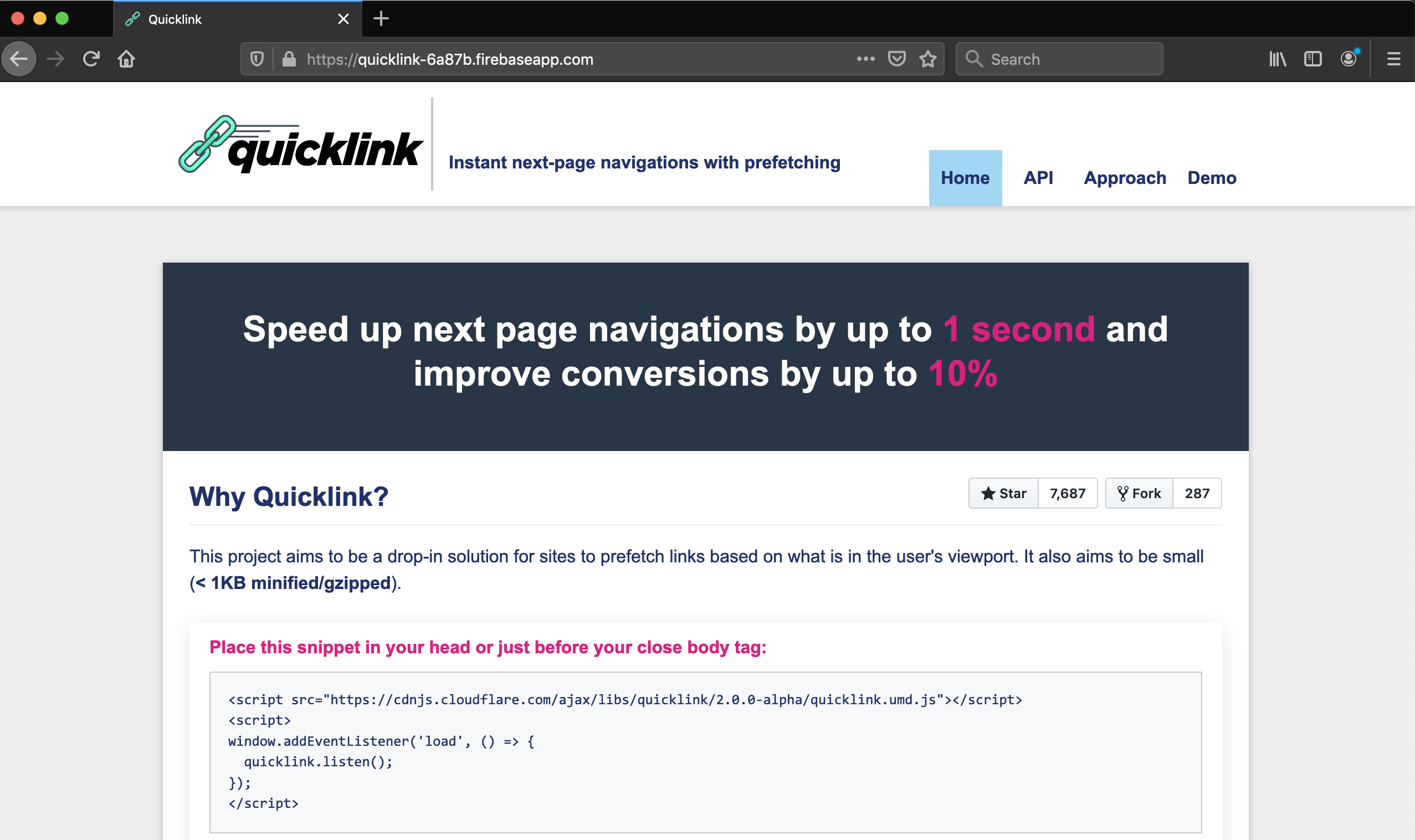Toggle the browser sidebar
This screenshot has height=840, width=1415.
[x=1314, y=58]
